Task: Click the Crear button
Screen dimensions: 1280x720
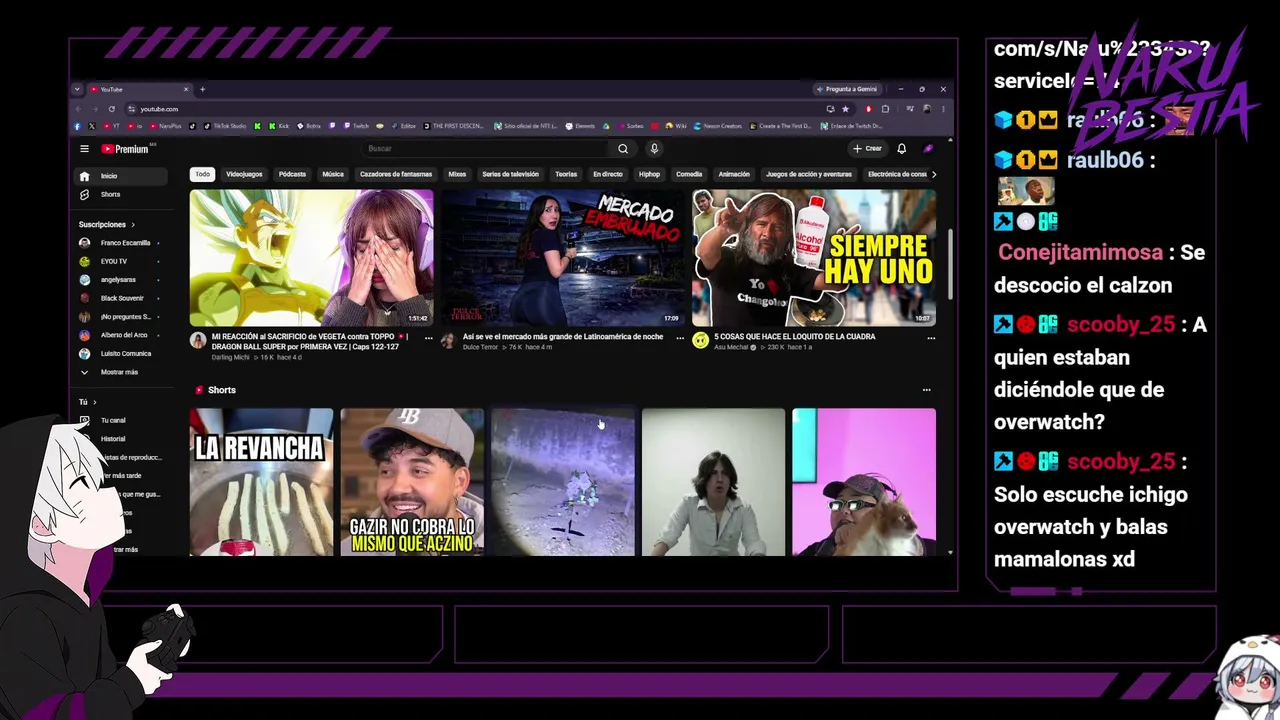Action: 867,149
